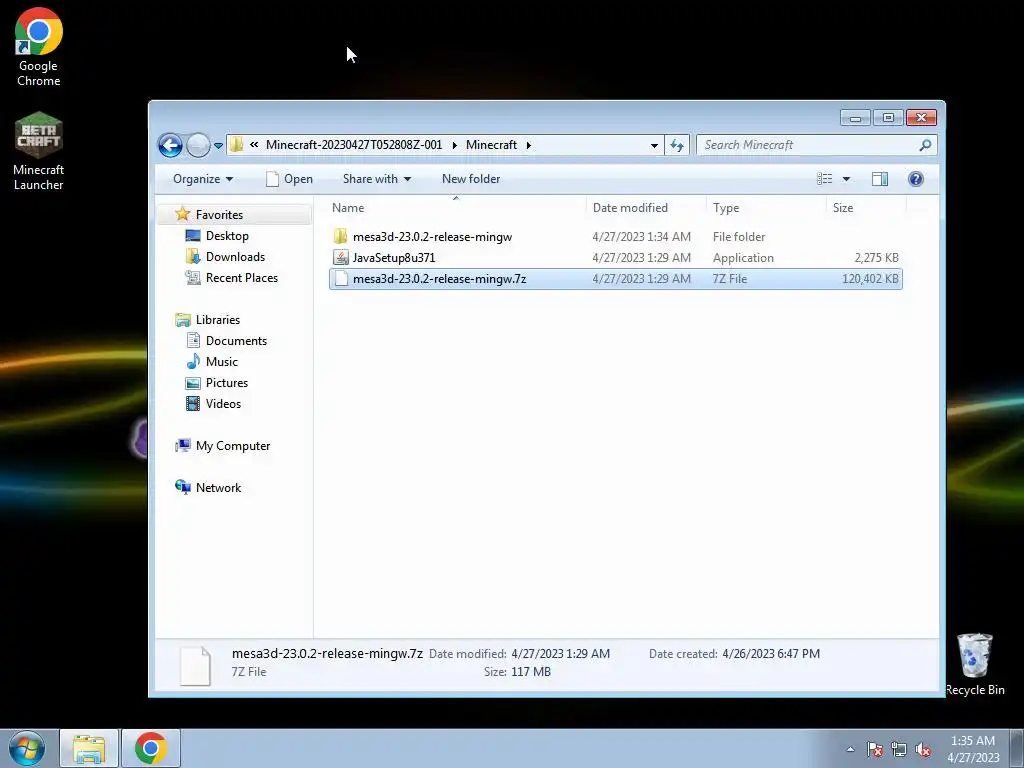Expand arrow after Minecraft-20230427T052808Z-001 breadcrumb
Screen dimensions: 1024x768
tap(454, 145)
